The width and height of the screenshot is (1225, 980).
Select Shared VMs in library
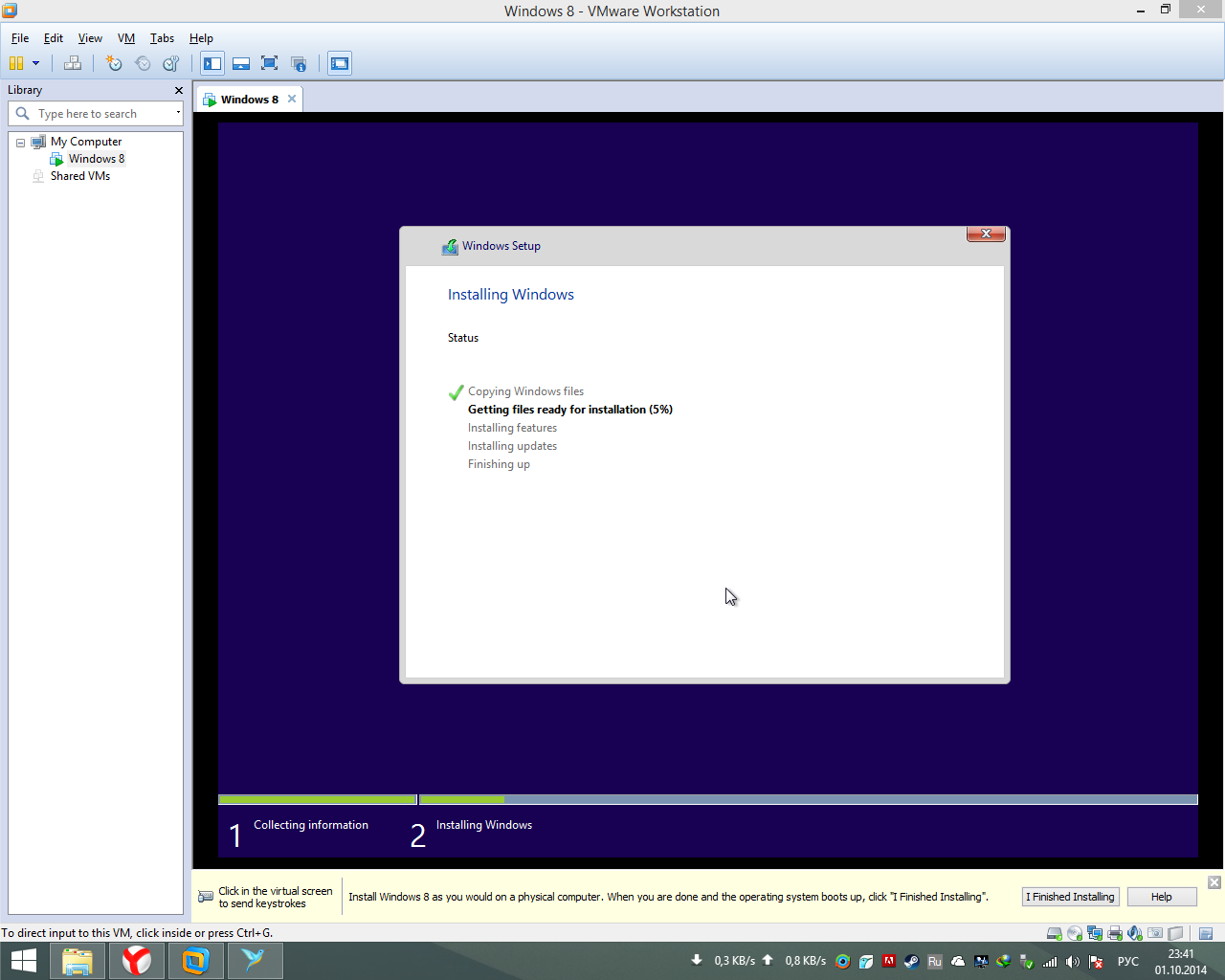pos(80,176)
